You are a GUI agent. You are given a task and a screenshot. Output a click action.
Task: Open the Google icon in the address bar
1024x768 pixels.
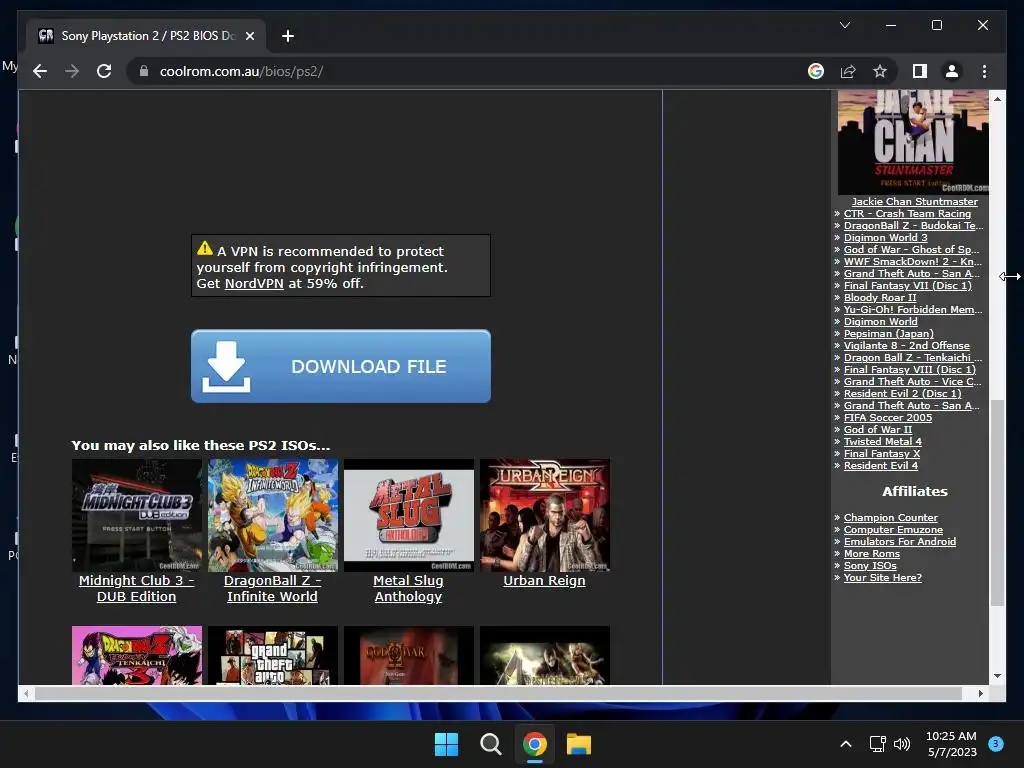click(x=816, y=71)
